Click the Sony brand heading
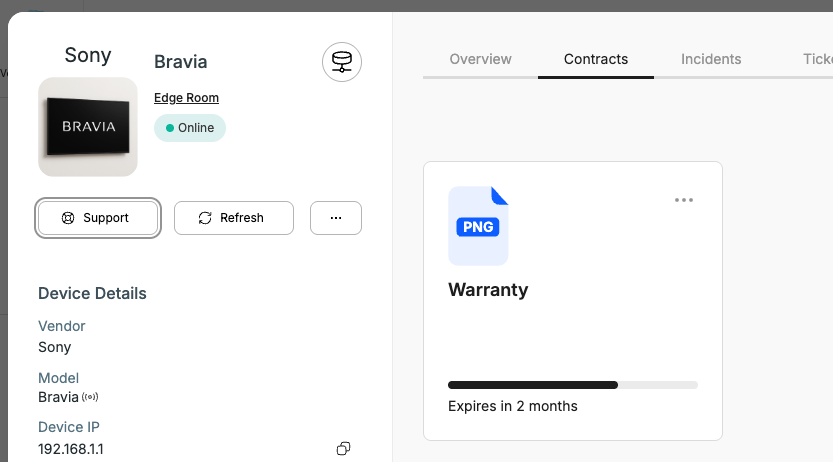This screenshot has width=833, height=462. tap(88, 55)
